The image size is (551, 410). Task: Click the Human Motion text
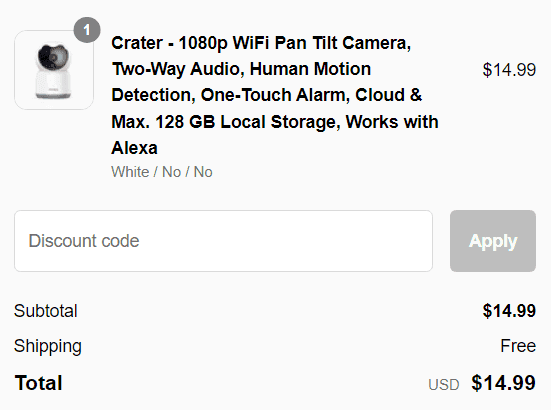point(310,69)
